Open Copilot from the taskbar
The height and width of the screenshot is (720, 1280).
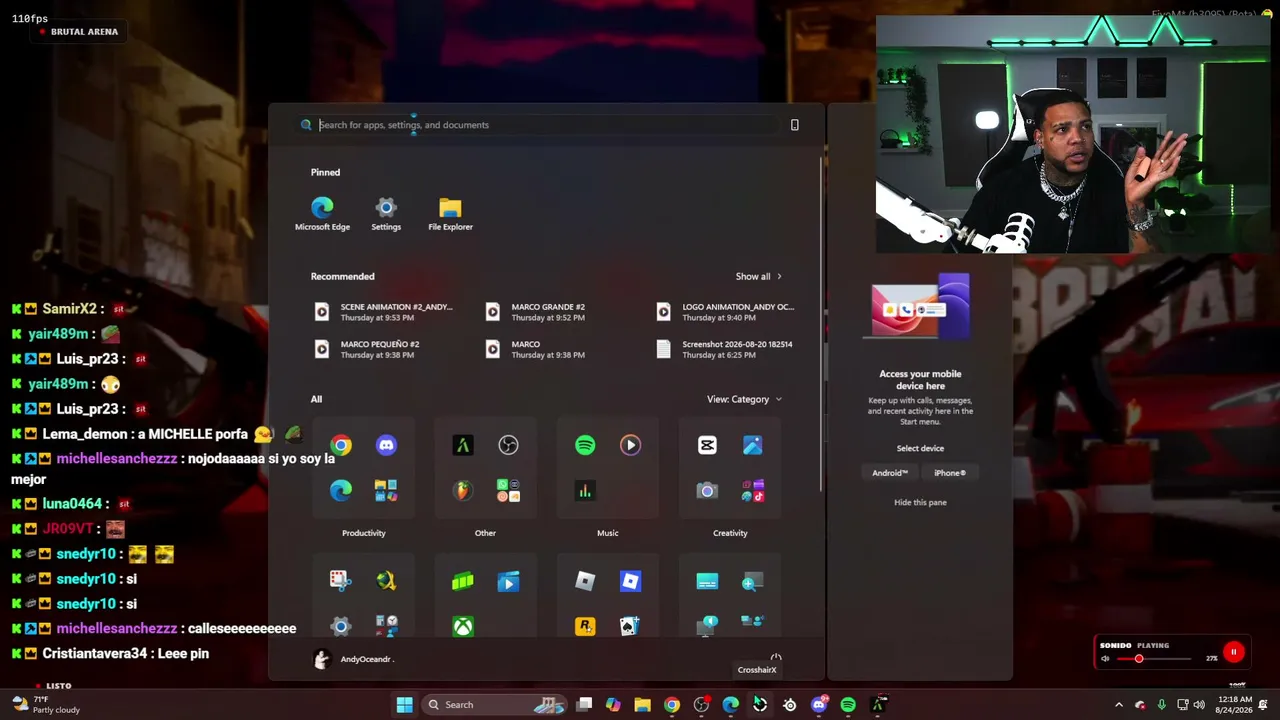[x=613, y=705]
